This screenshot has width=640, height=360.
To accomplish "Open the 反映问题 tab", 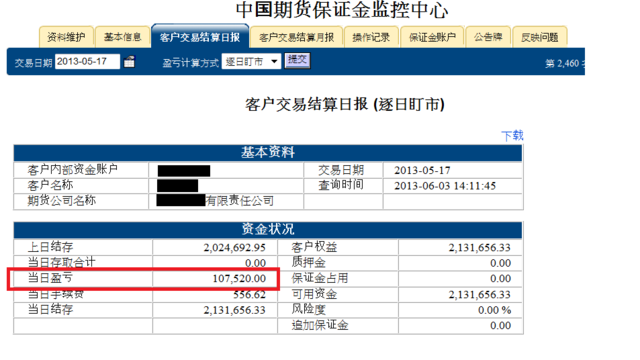I will coord(540,37).
